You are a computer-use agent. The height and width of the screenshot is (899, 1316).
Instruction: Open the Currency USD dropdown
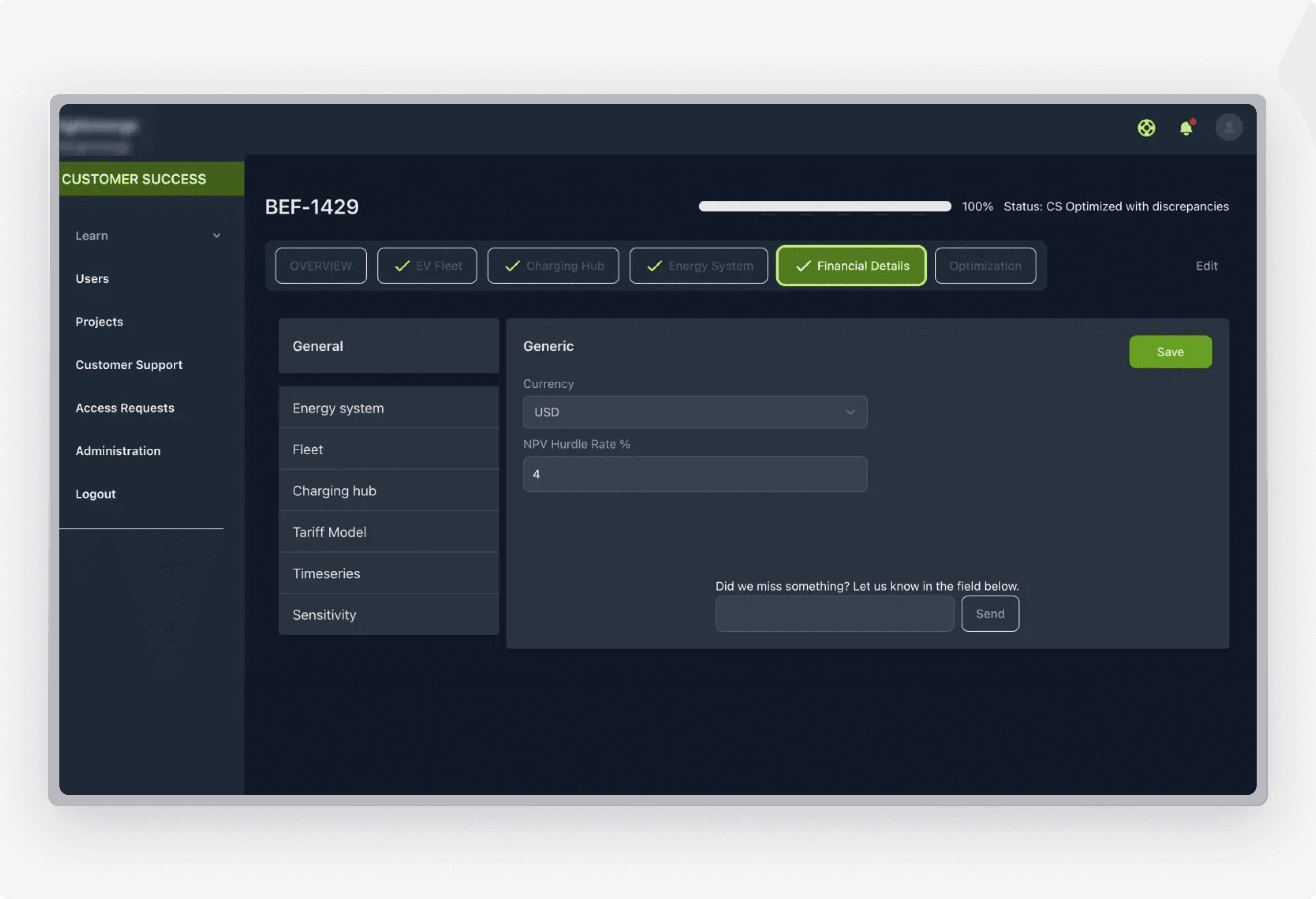695,412
